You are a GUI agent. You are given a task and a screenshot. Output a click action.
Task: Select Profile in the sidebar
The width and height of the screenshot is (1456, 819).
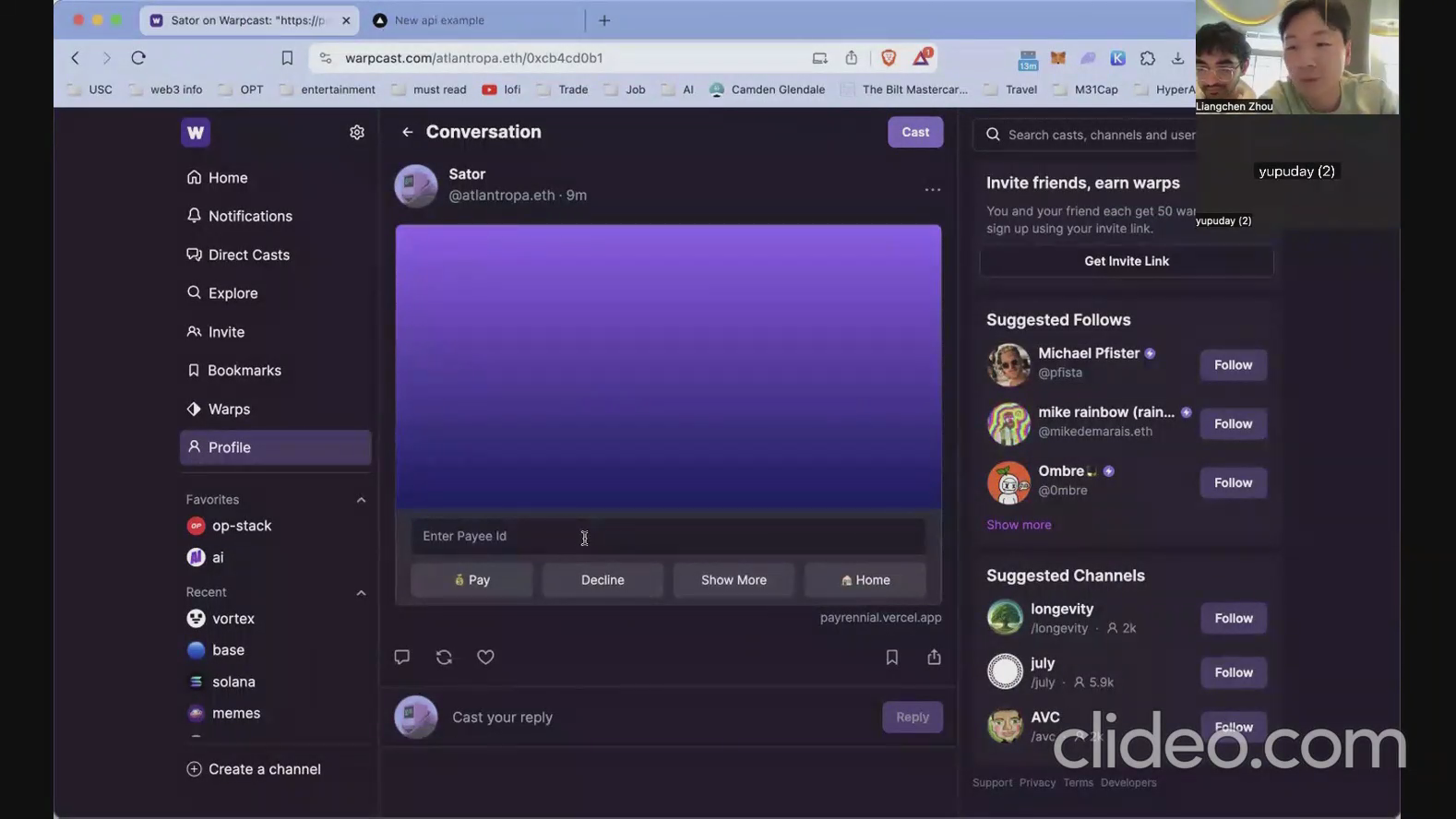tap(275, 447)
